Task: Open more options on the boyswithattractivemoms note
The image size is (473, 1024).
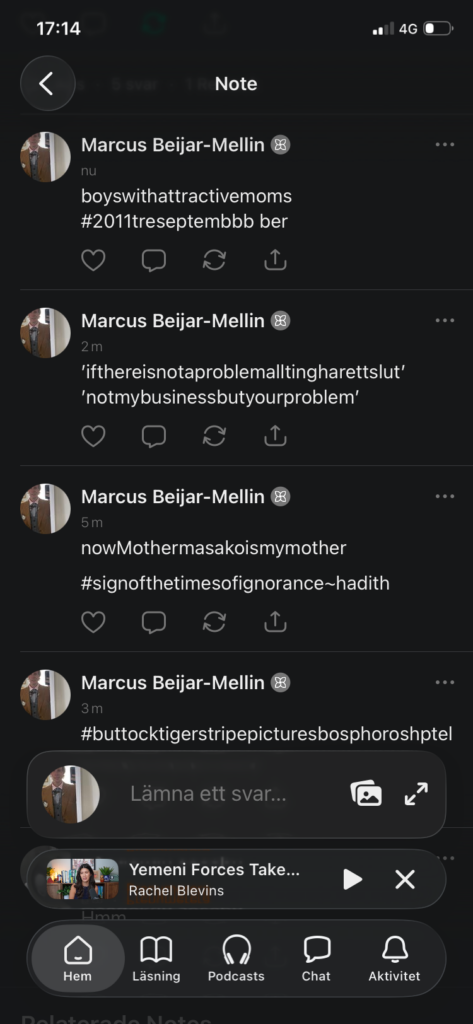Action: (x=444, y=144)
